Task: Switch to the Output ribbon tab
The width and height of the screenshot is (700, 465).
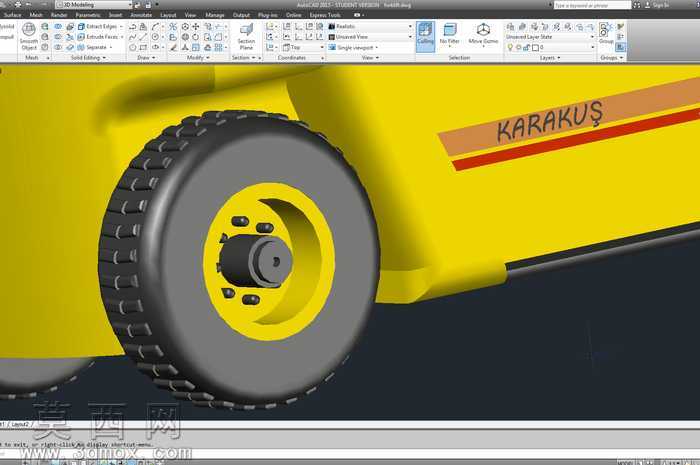Action: pyautogui.click(x=242, y=15)
